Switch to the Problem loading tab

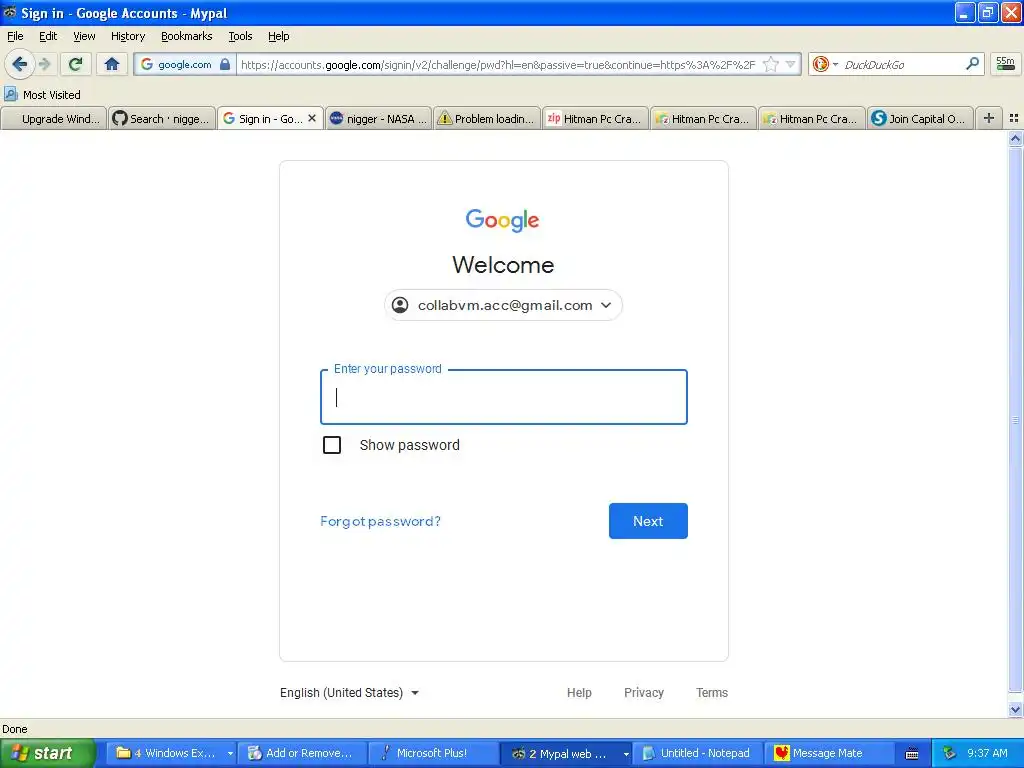point(487,119)
